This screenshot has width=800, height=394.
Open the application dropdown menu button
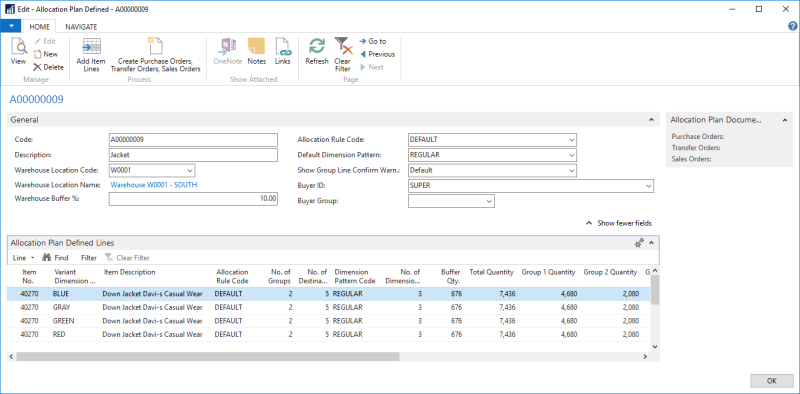coord(11,27)
